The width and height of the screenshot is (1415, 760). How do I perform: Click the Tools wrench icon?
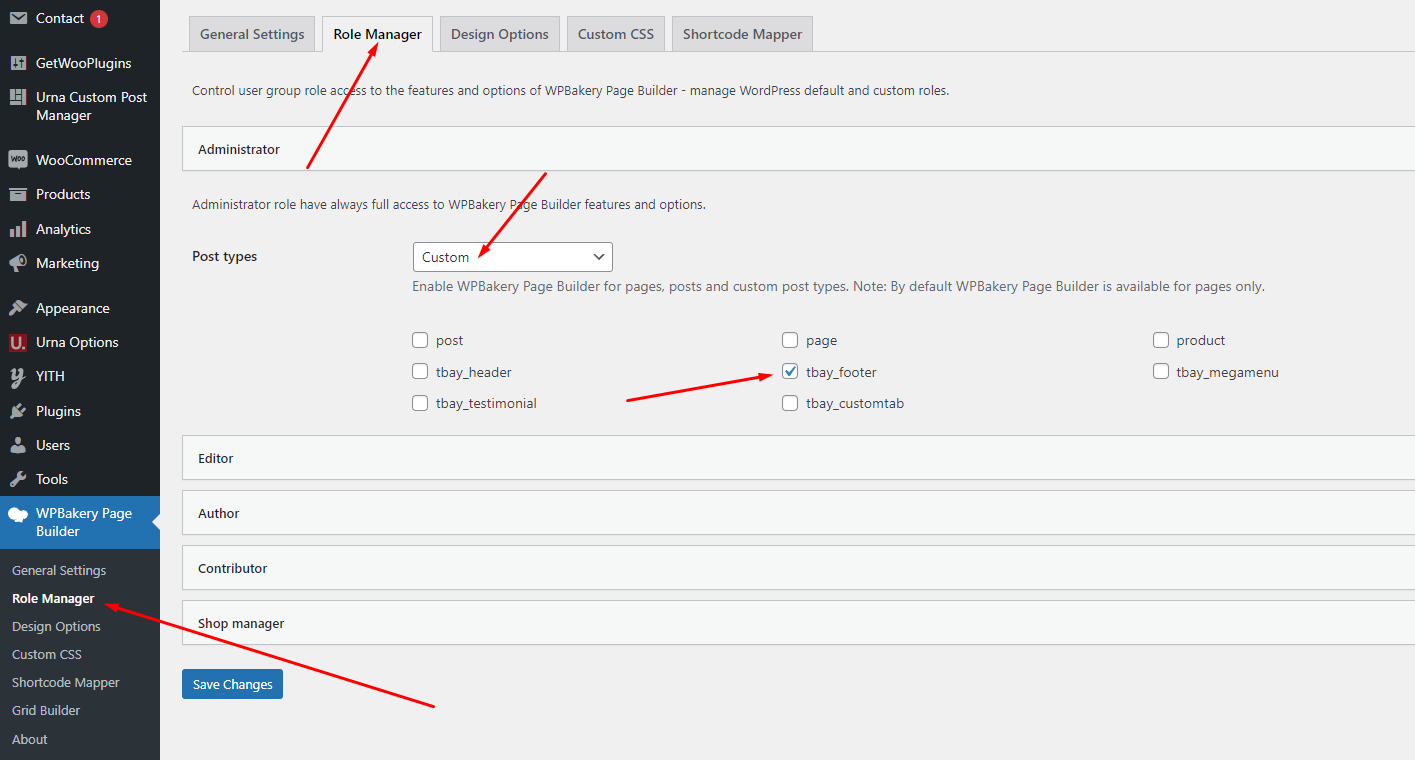[18, 479]
